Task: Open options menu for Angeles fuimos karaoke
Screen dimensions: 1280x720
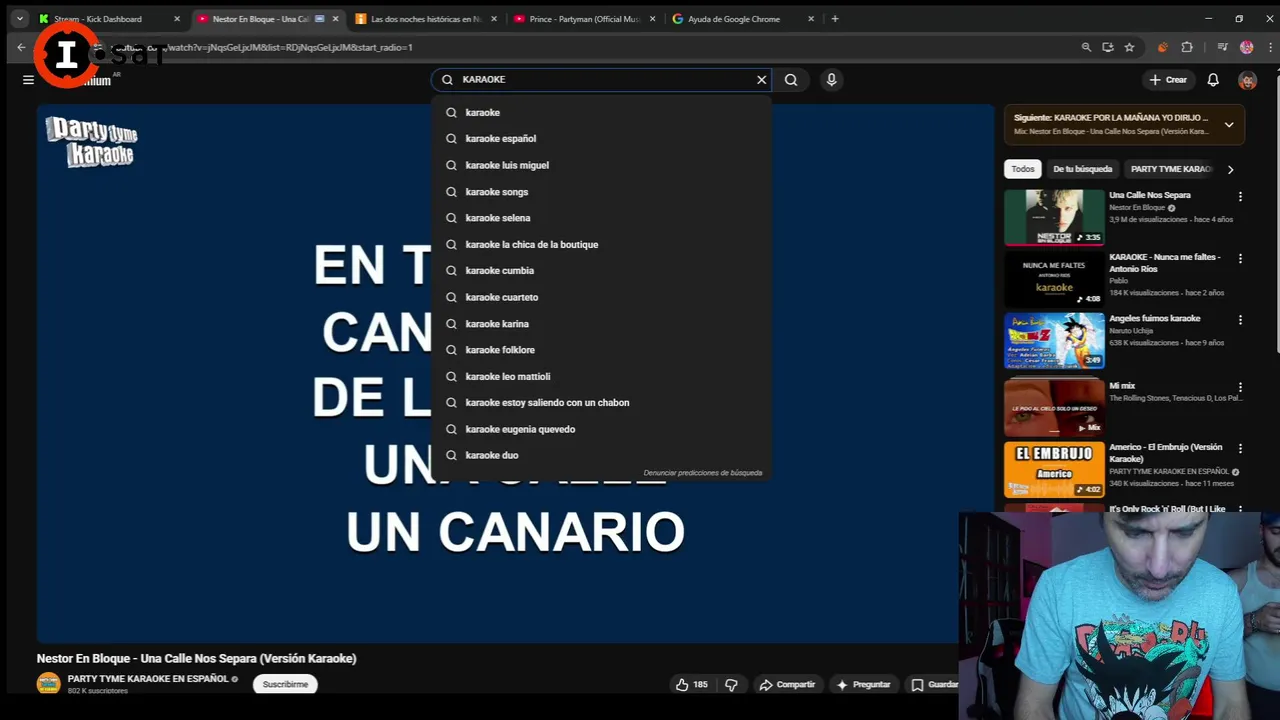Action: click(x=1240, y=320)
